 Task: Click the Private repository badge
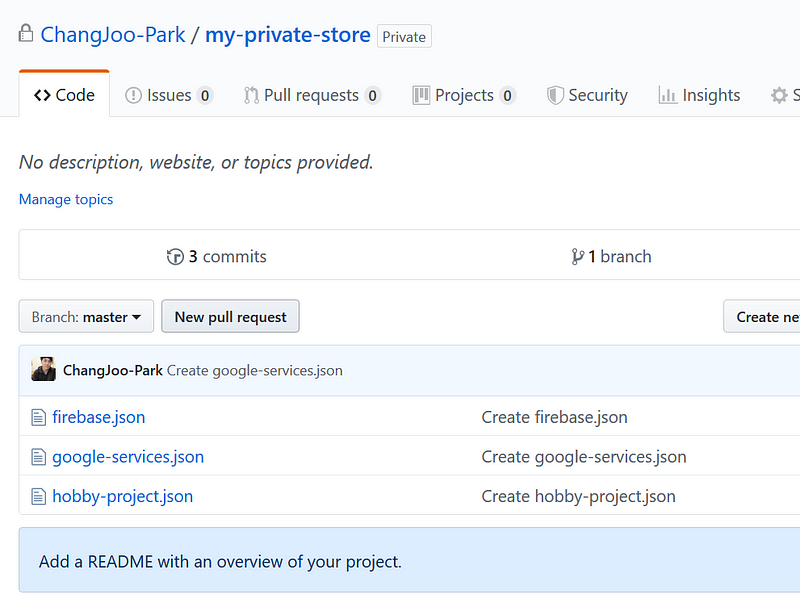coord(403,36)
